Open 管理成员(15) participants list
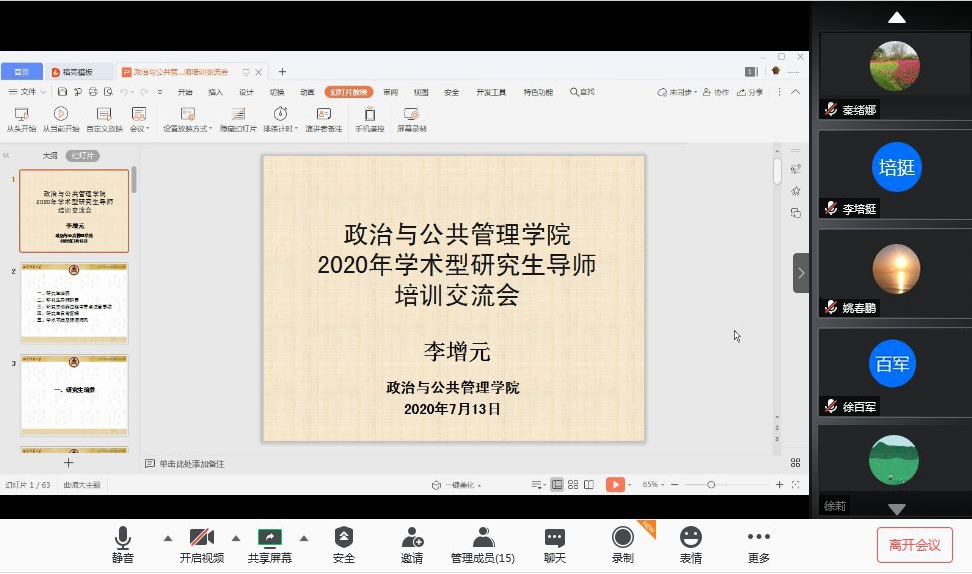Image resolution: width=972 pixels, height=574 pixels. click(483, 538)
